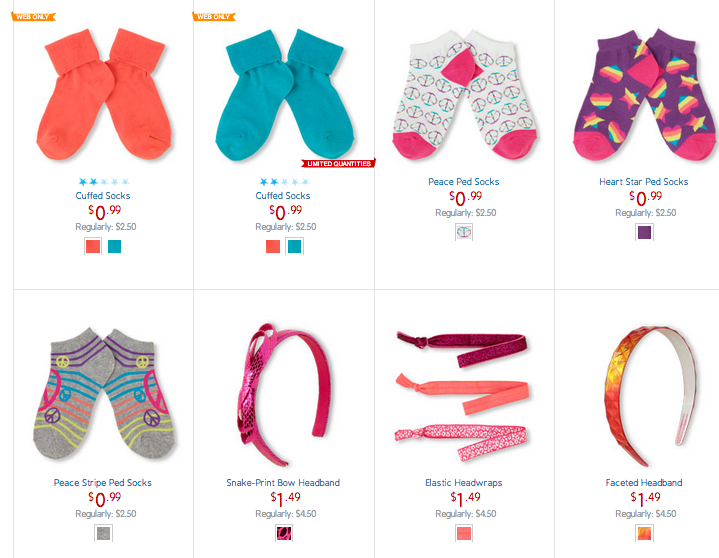Select gray swatch under Peace Stripe Ped Socks

coord(103,533)
